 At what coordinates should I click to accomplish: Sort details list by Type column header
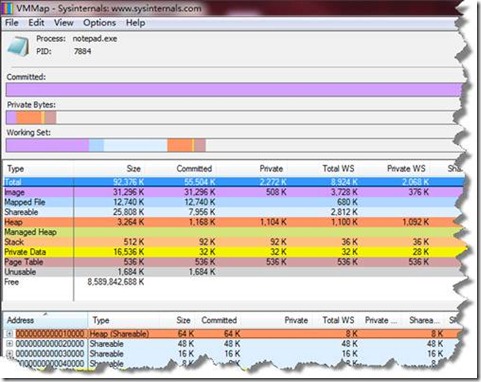click(124, 320)
